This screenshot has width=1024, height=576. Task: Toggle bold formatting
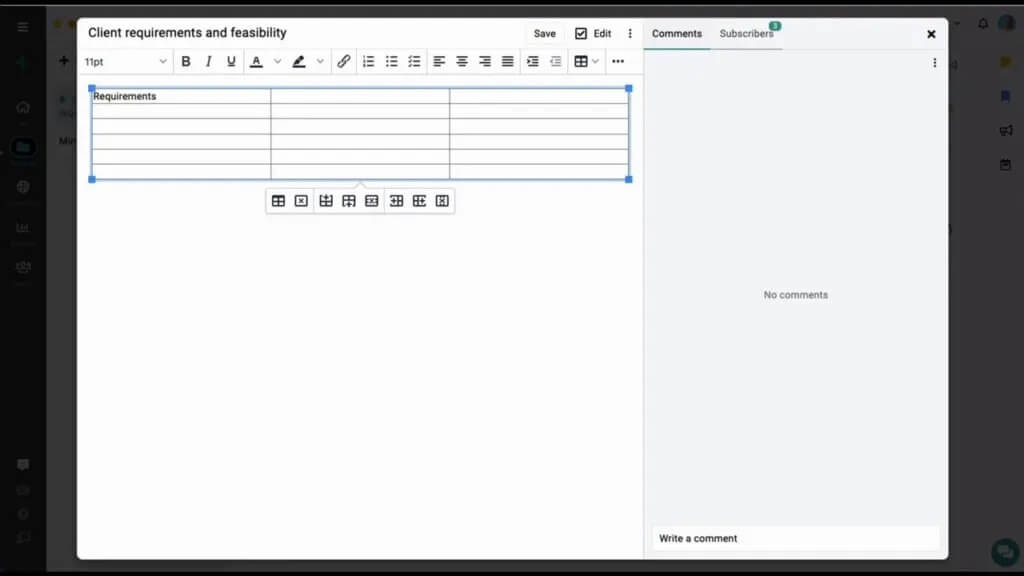point(186,62)
